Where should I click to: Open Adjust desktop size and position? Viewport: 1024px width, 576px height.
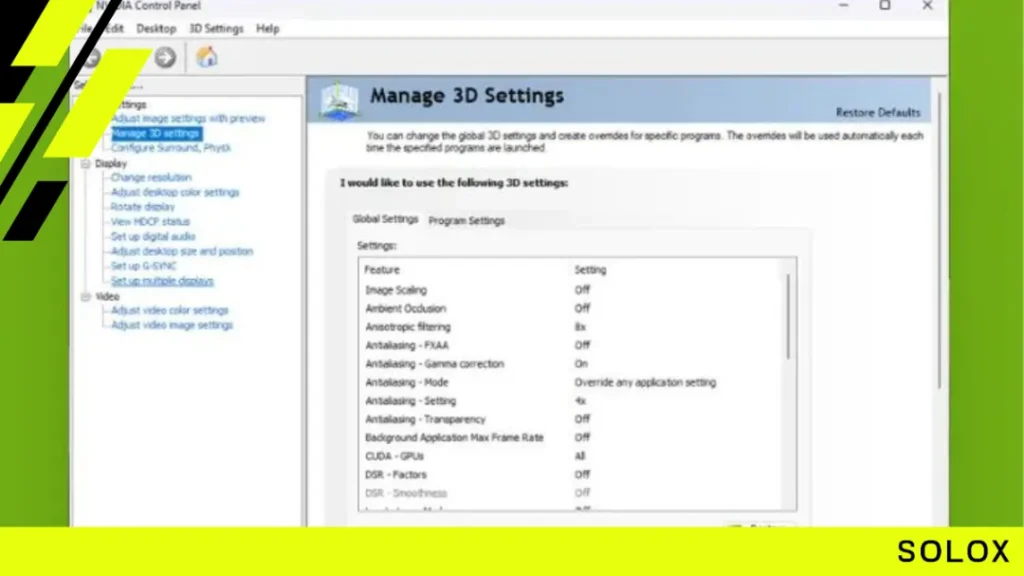(182, 251)
